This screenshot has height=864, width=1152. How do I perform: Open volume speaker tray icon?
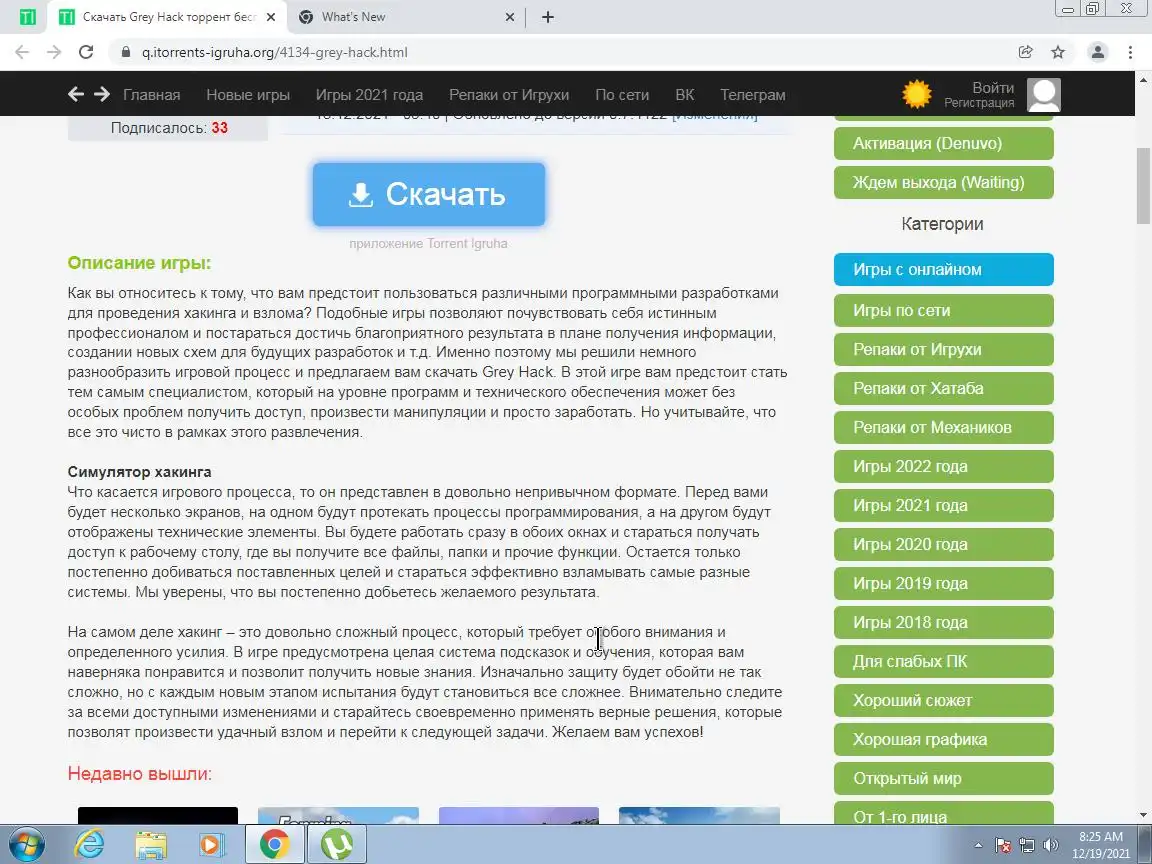tap(1050, 846)
